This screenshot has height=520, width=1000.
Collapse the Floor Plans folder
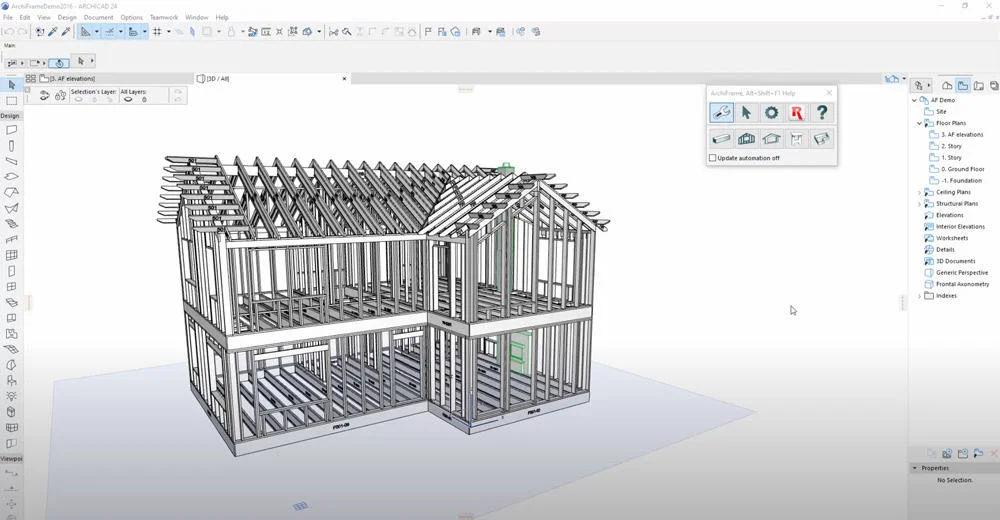[920, 123]
